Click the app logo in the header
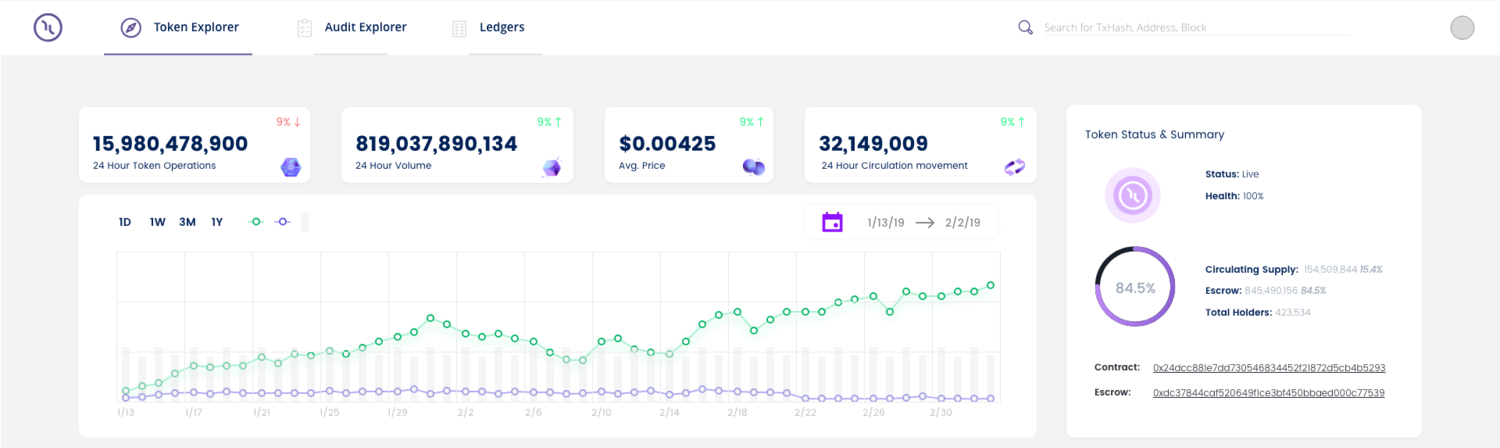The width and height of the screenshot is (1500, 448). (48, 27)
